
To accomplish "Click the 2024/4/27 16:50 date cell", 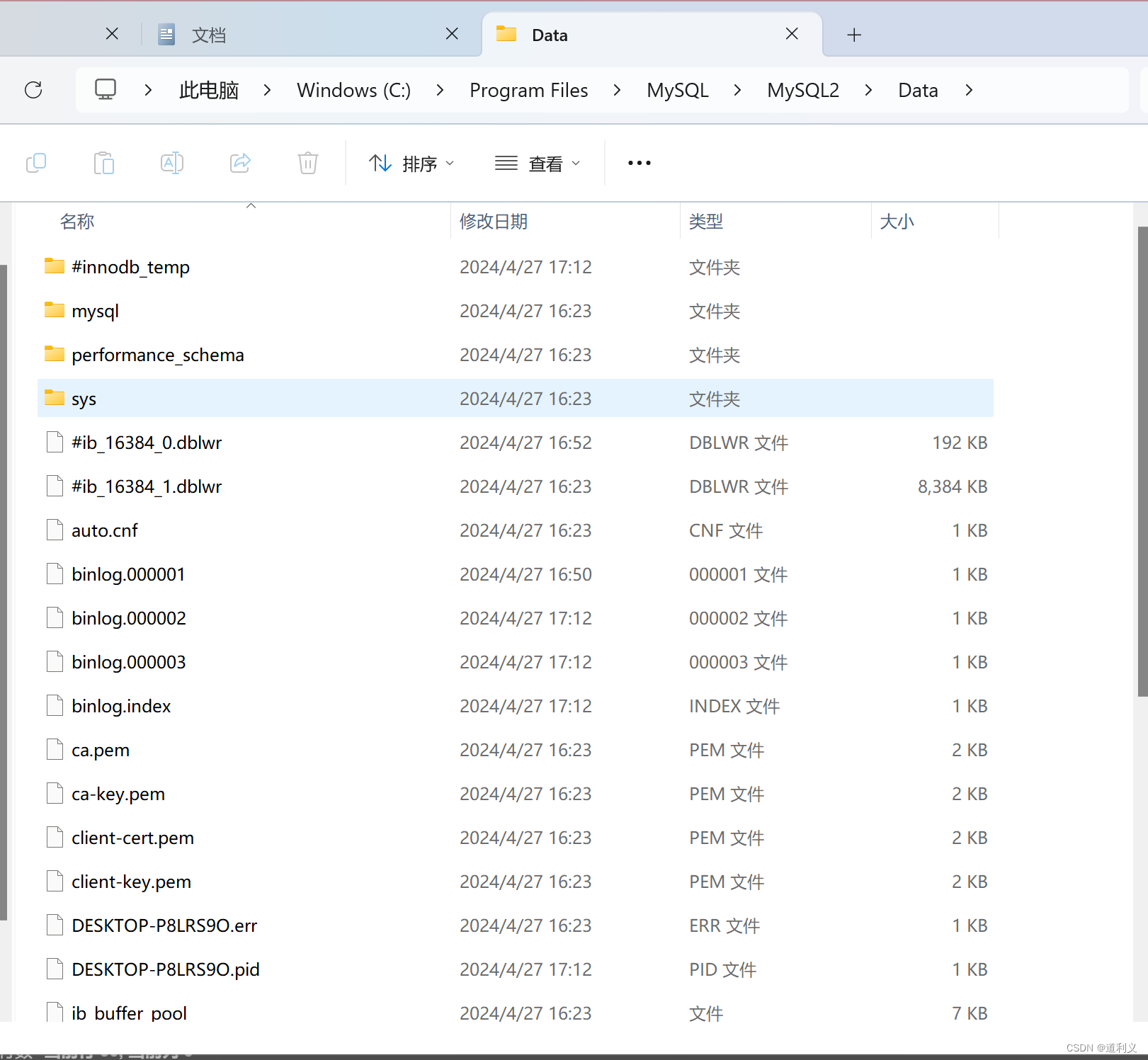I will click(525, 574).
